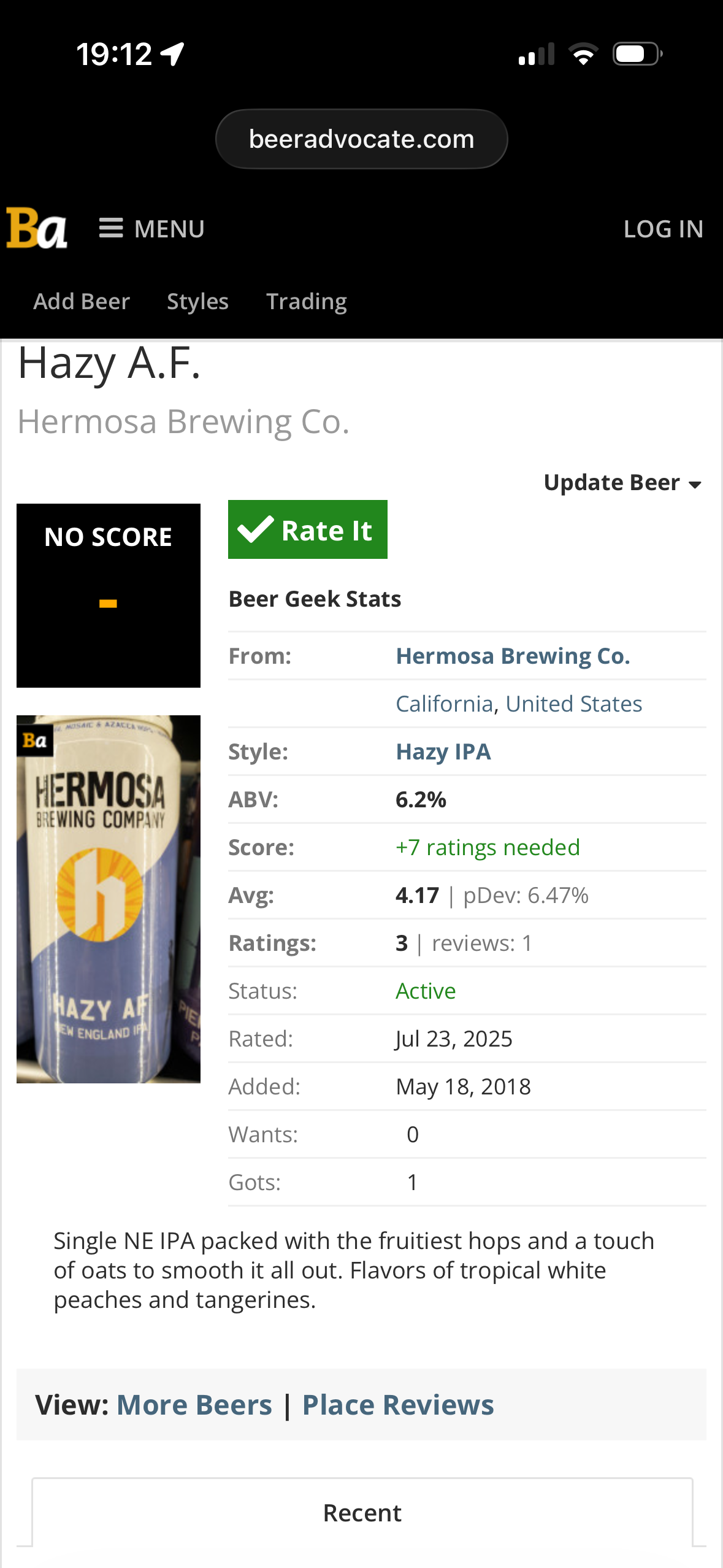
Task: Select the Recent tab
Action: 362,1513
